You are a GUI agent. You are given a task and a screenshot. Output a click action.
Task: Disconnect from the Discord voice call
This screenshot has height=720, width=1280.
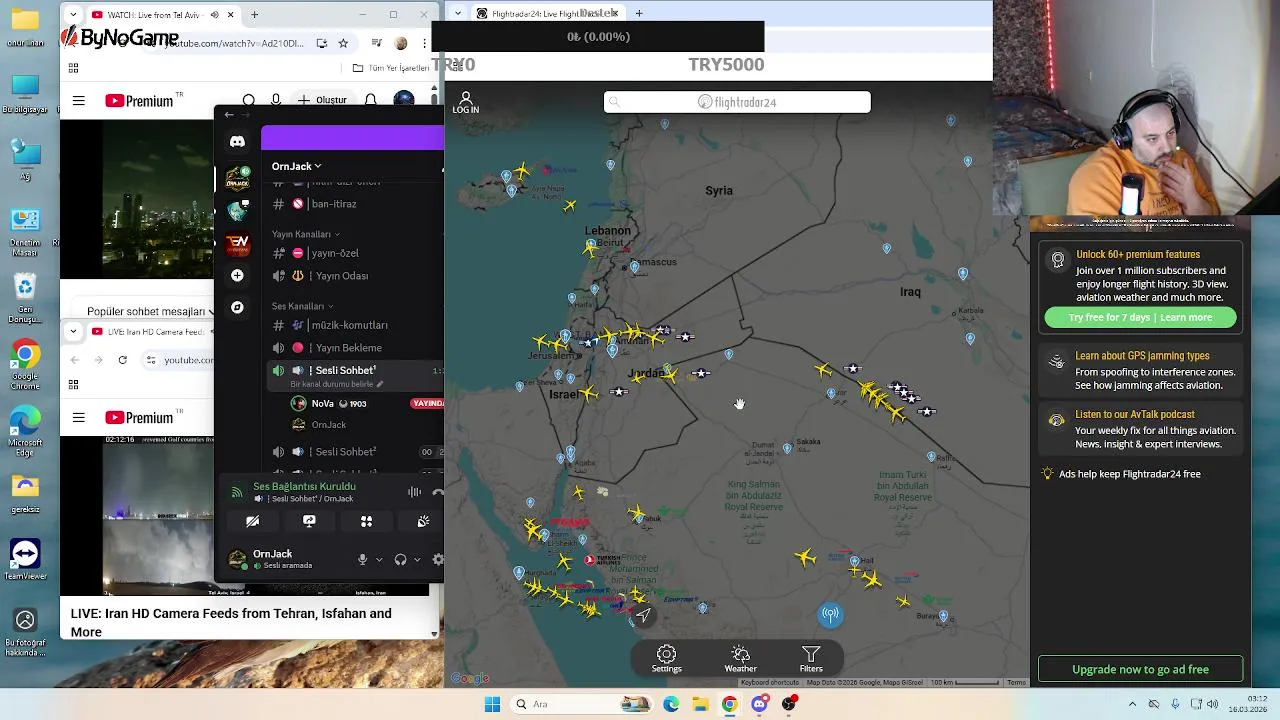pos(438,492)
